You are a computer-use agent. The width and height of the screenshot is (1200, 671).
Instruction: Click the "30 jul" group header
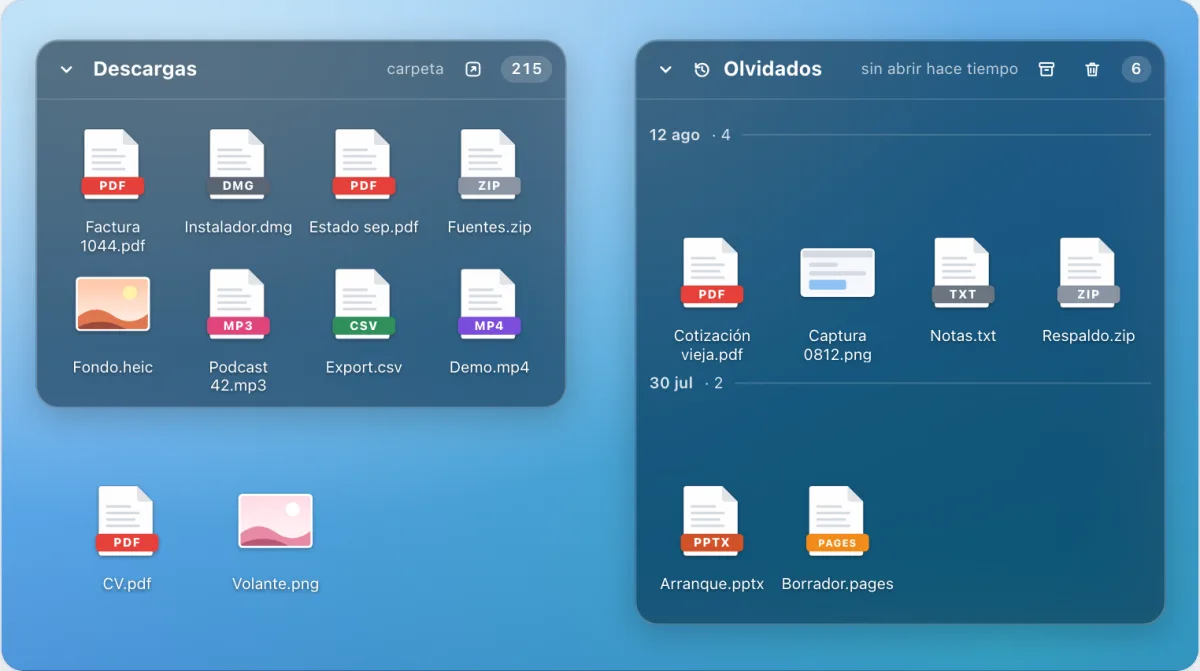coord(671,383)
